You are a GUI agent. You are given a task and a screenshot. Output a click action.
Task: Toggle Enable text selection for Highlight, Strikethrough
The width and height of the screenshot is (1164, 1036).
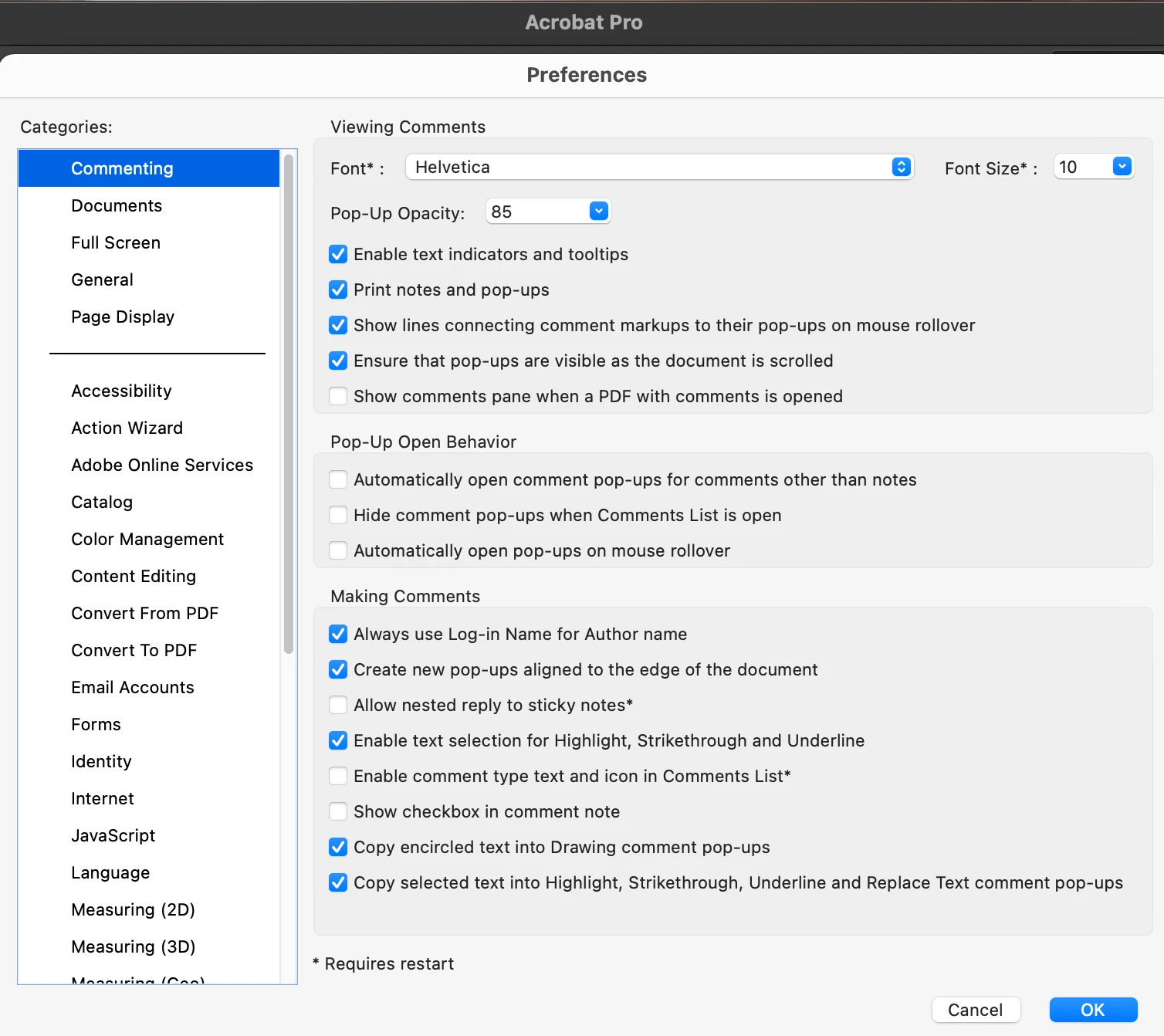click(338, 740)
